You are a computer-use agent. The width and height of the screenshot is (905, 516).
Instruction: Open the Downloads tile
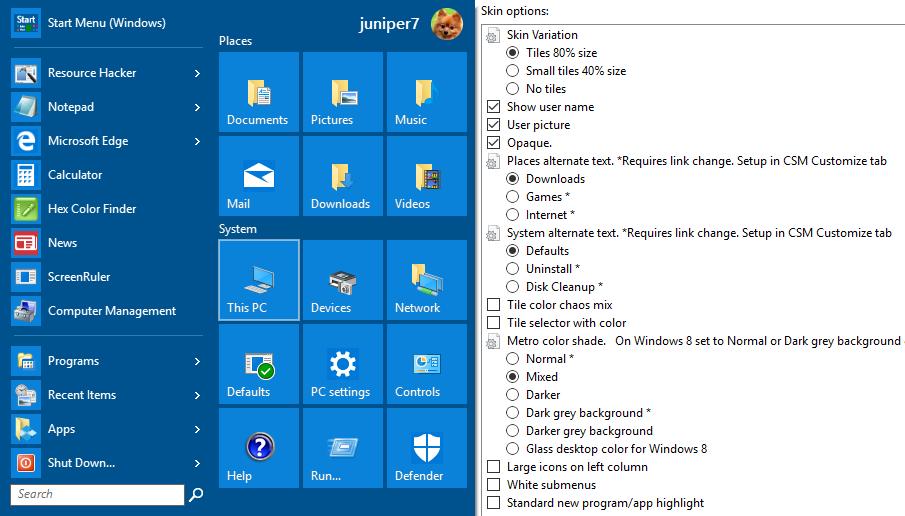(343, 176)
